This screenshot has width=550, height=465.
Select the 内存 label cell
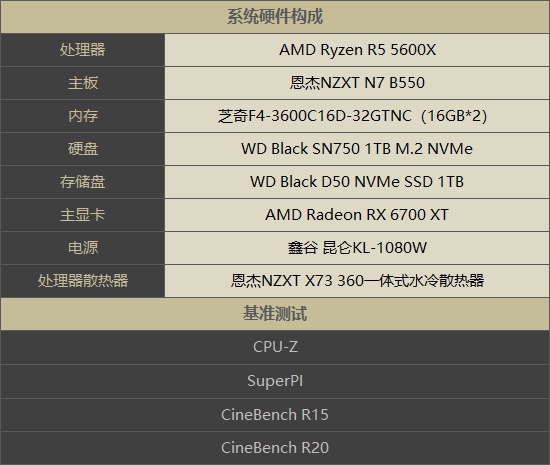(x=83, y=116)
